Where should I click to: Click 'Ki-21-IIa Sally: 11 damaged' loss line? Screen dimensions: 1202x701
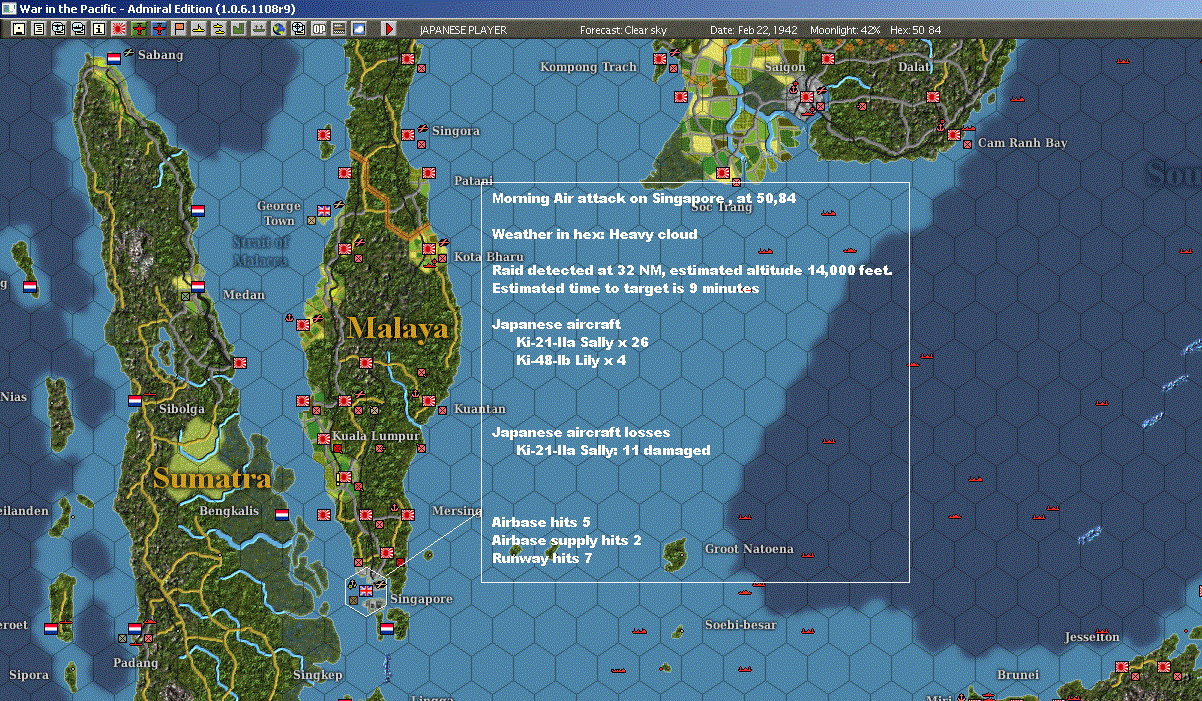click(613, 450)
